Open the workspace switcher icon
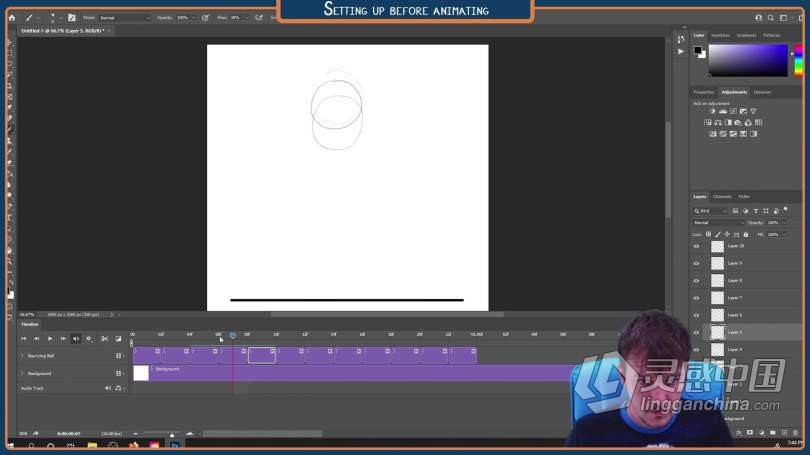Viewport: 810px width, 455px height. [784, 18]
